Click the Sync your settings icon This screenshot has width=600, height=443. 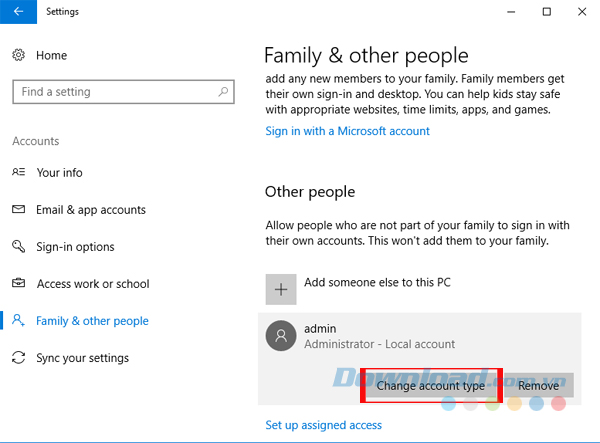pyautogui.click(x=19, y=358)
